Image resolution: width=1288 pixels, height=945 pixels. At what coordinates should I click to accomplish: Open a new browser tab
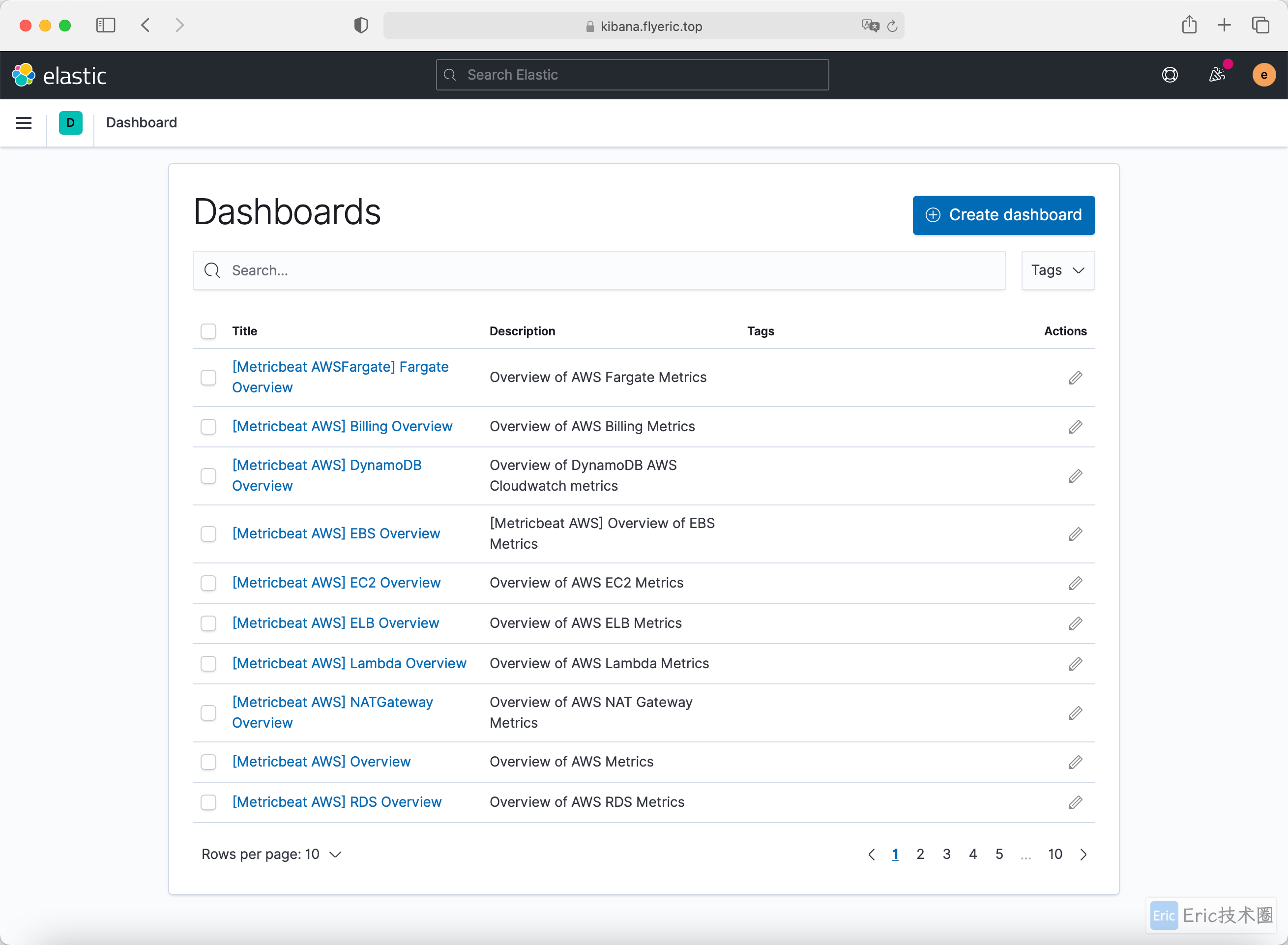pos(1225,25)
